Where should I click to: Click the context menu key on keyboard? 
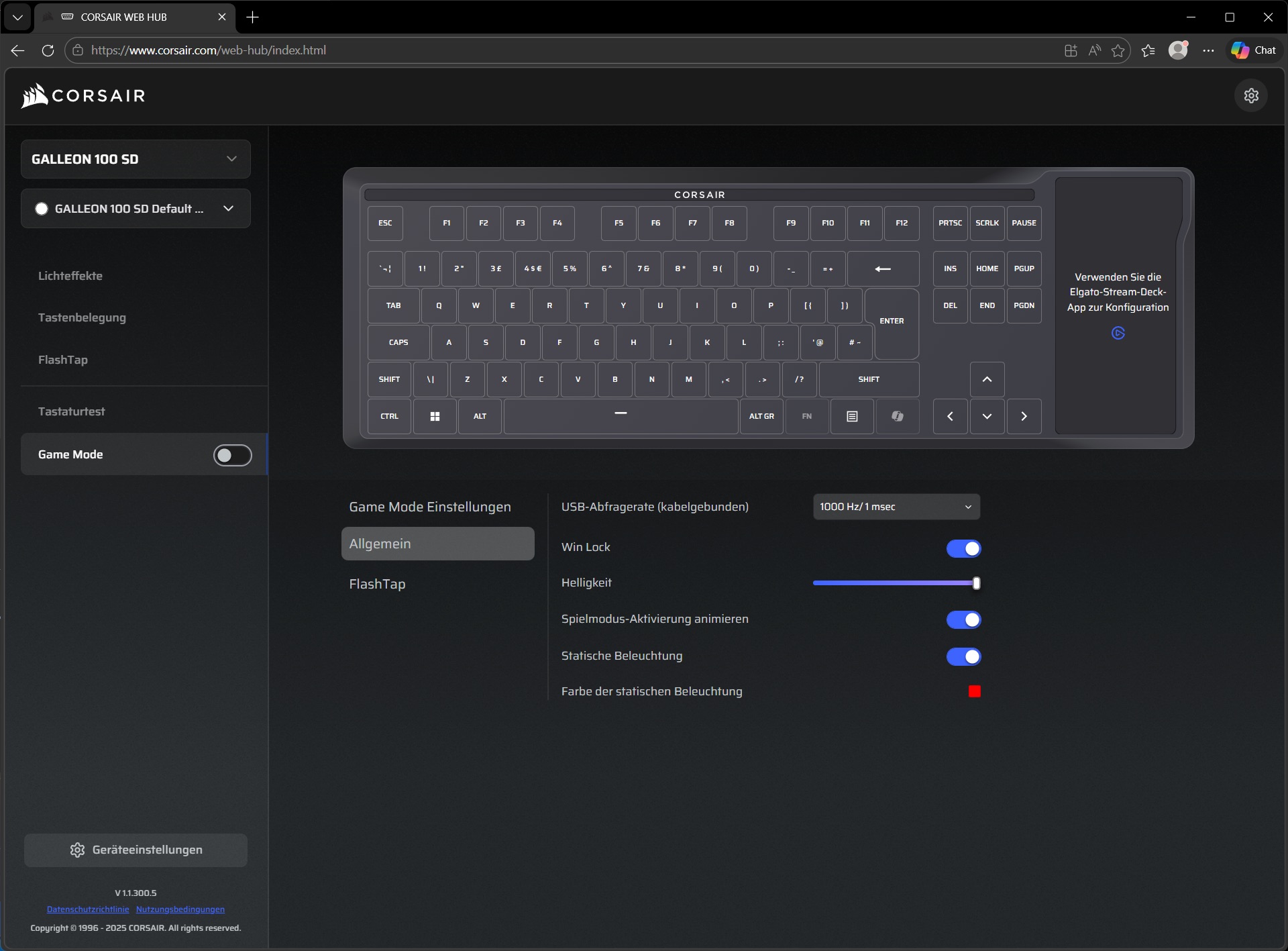852,416
